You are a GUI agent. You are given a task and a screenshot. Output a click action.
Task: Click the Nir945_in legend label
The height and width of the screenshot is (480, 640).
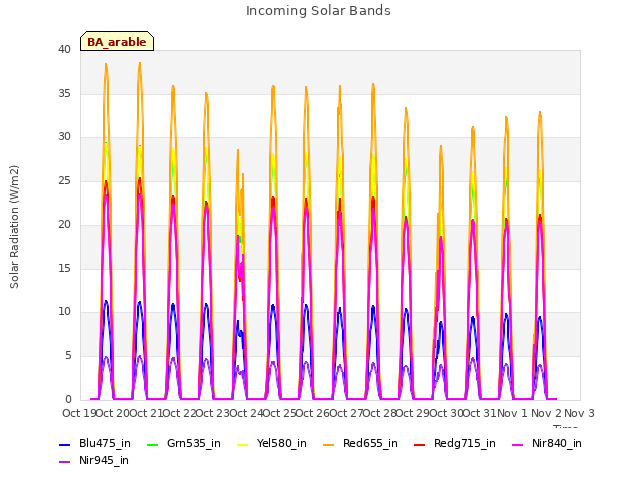[104, 460]
